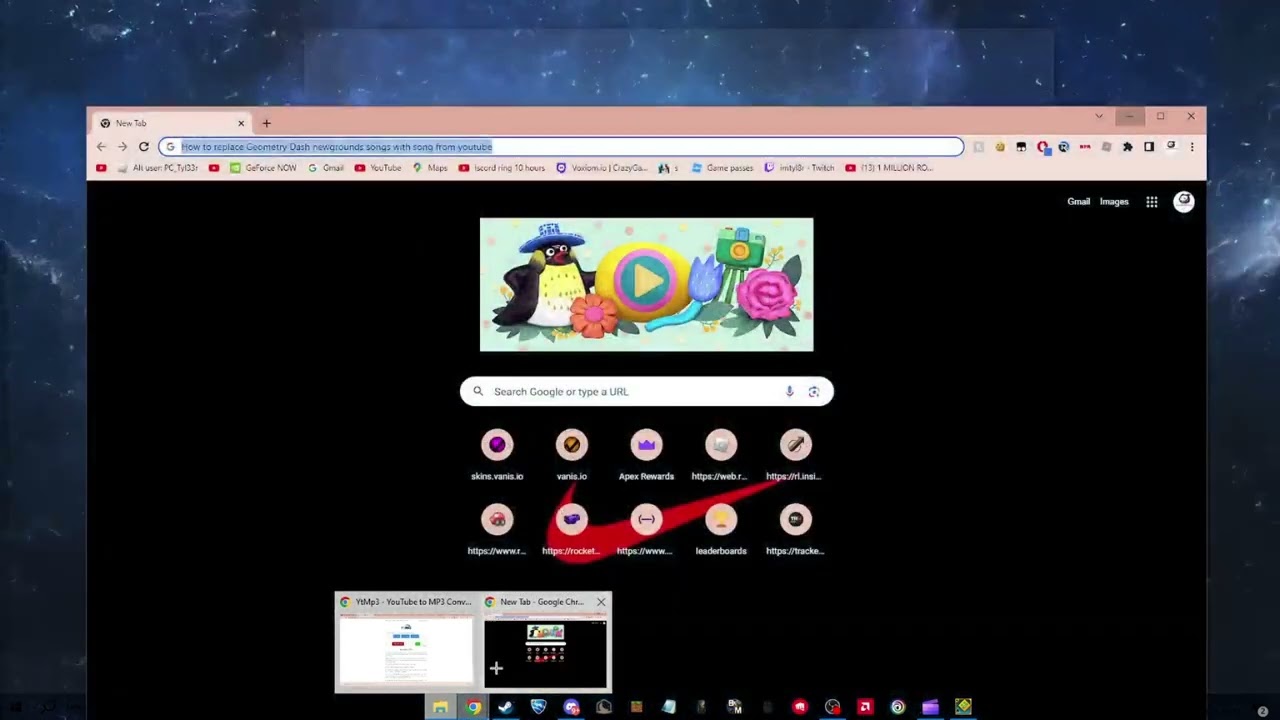
Task: Click the Google search box
Action: 646,392
